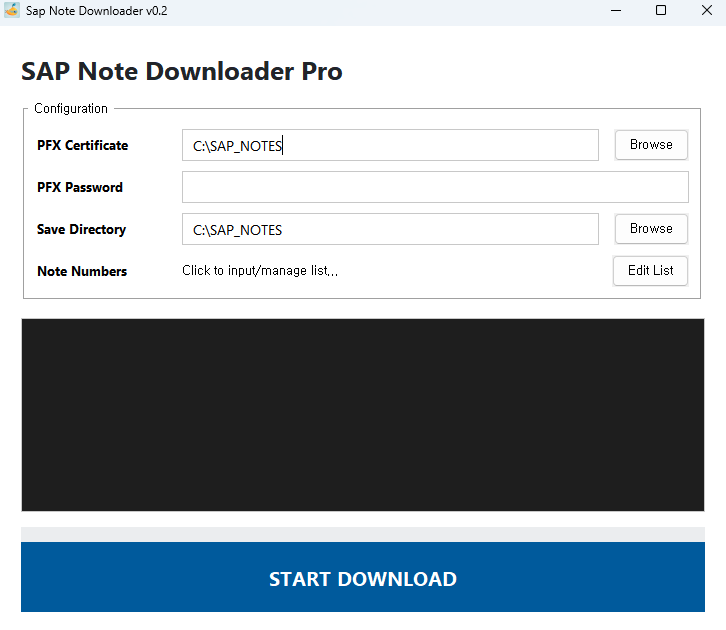
Task: Click the Save Directory label
Action: coord(81,230)
